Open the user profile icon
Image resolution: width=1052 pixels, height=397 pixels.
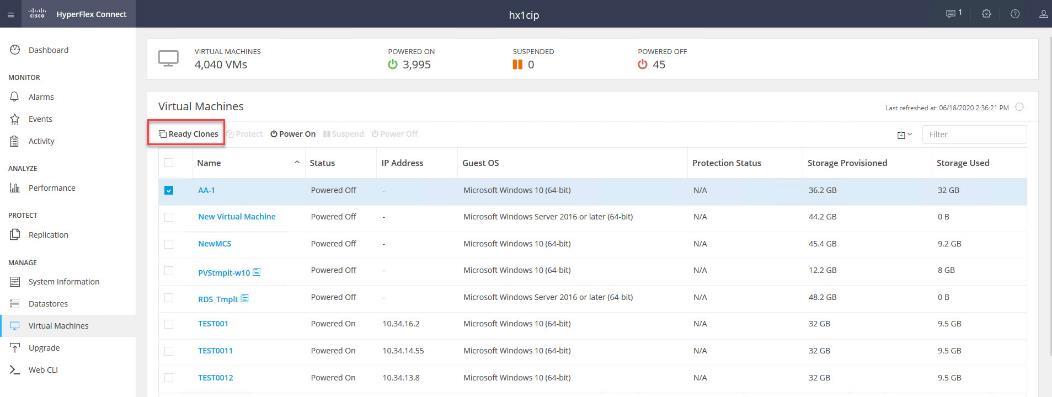click(x=1043, y=14)
